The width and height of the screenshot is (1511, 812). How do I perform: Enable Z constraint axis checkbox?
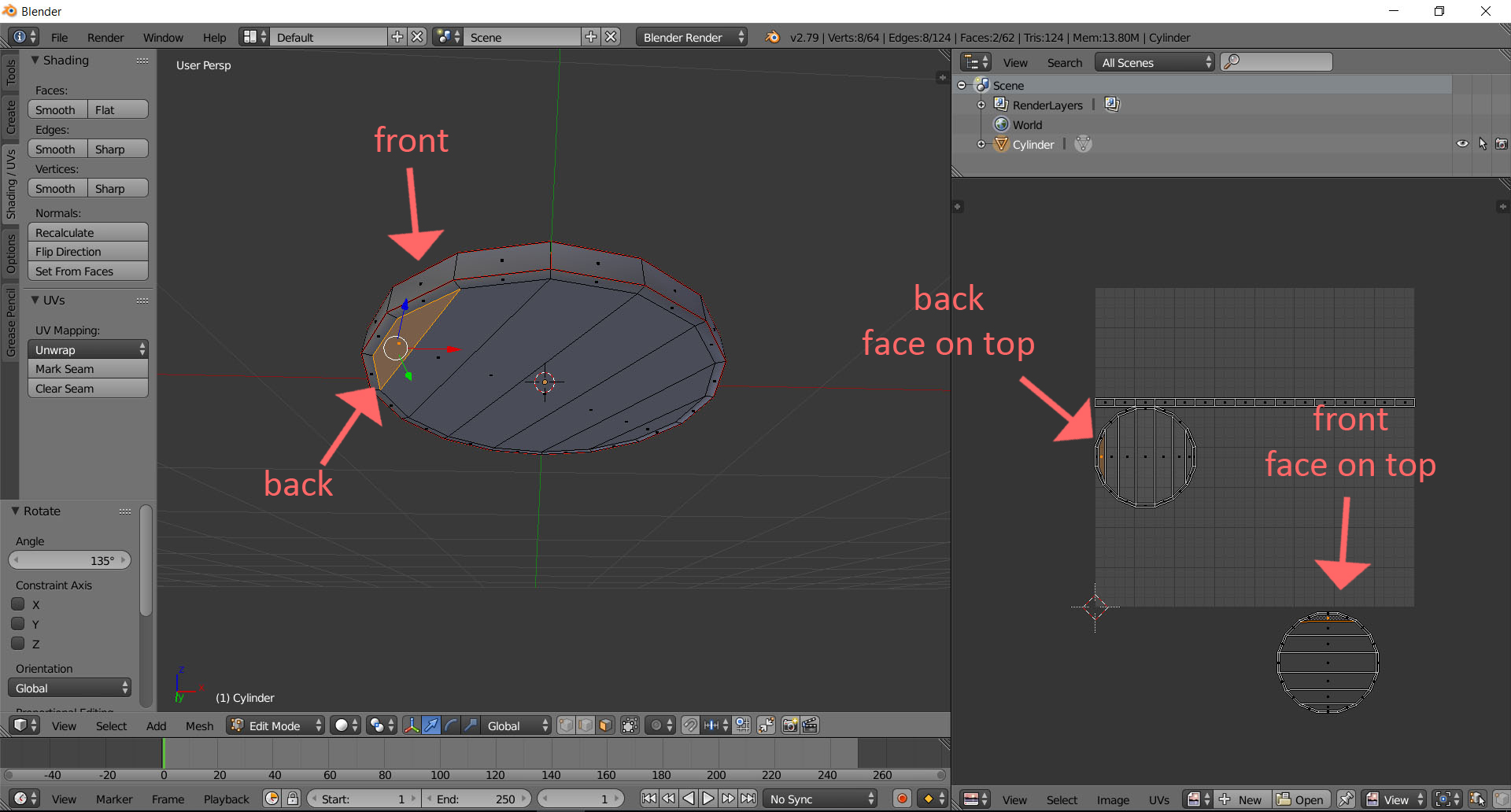(18, 644)
